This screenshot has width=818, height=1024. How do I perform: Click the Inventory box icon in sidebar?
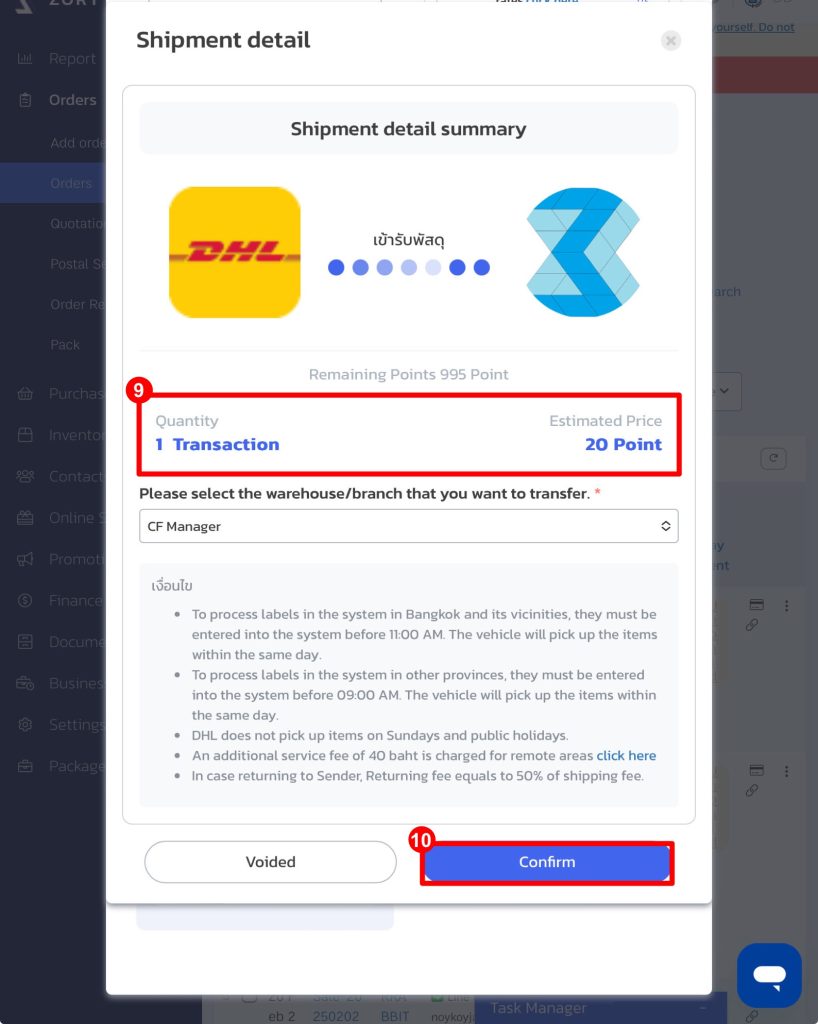tap(25, 435)
